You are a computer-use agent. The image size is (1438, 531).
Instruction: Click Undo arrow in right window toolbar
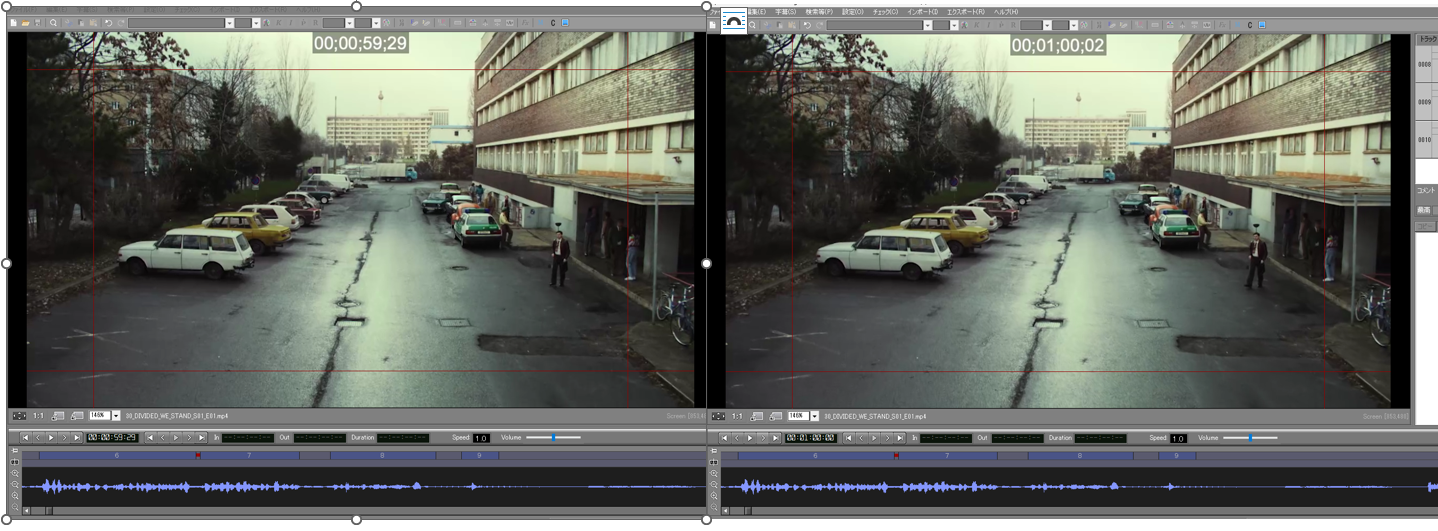pyautogui.click(x=807, y=25)
